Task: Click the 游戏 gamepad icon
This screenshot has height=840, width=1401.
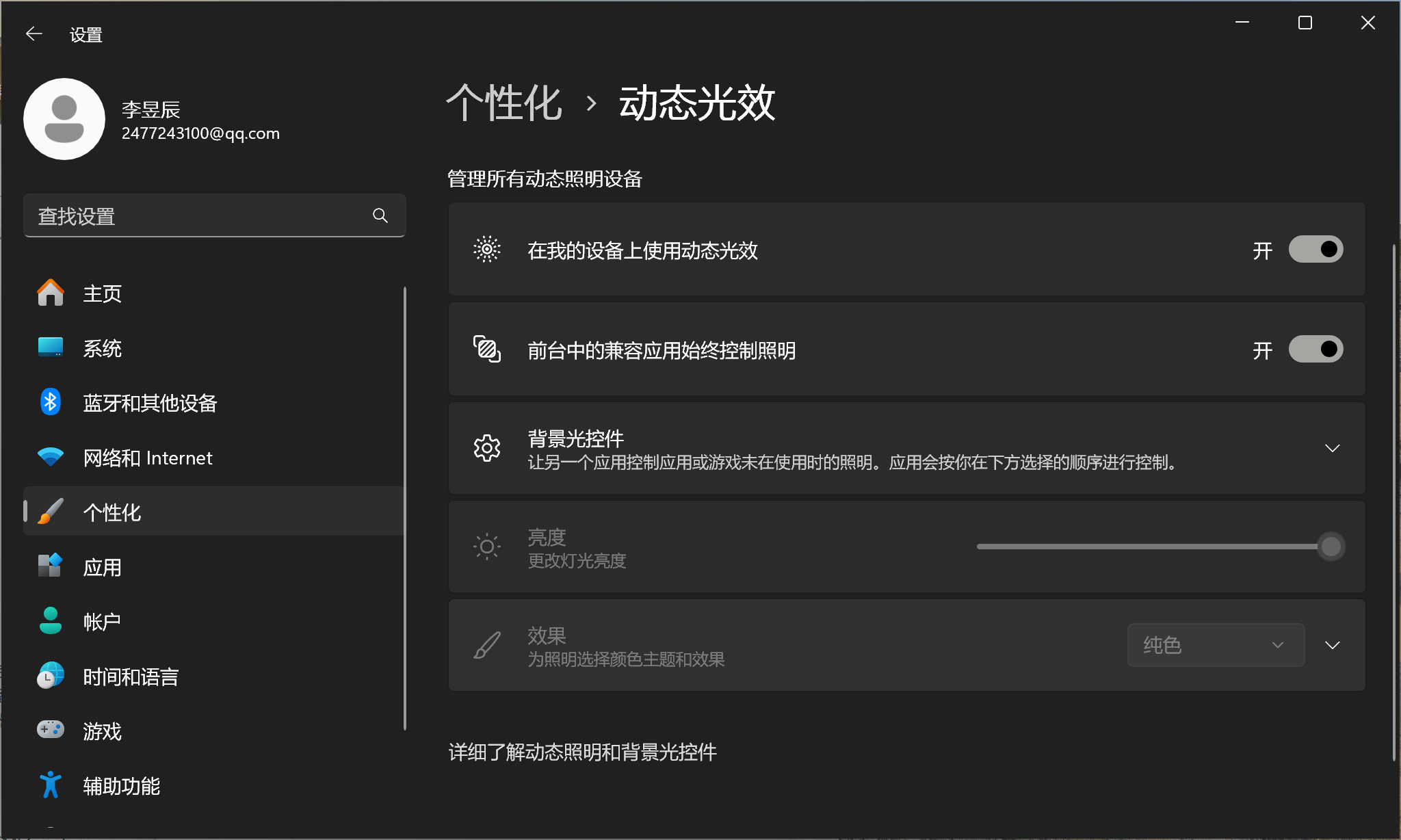Action: (50, 730)
